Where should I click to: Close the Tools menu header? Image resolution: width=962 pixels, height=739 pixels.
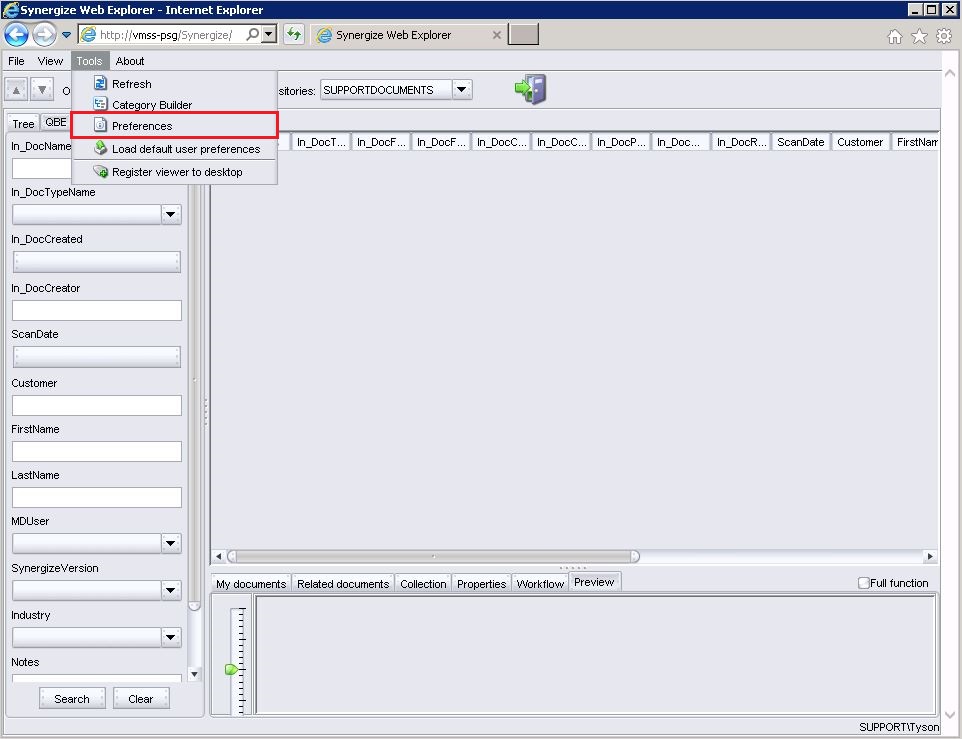click(90, 61)
